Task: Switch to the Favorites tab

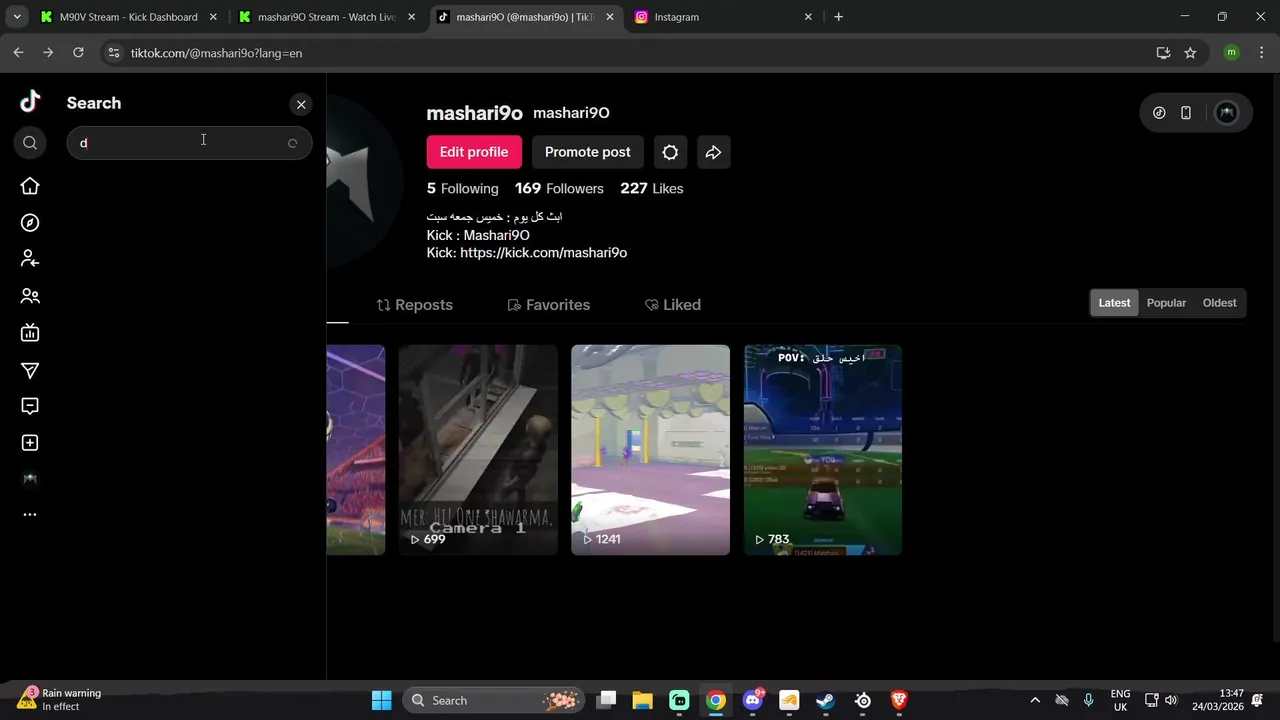Action: pyautogui.click(x=548, y=305)
